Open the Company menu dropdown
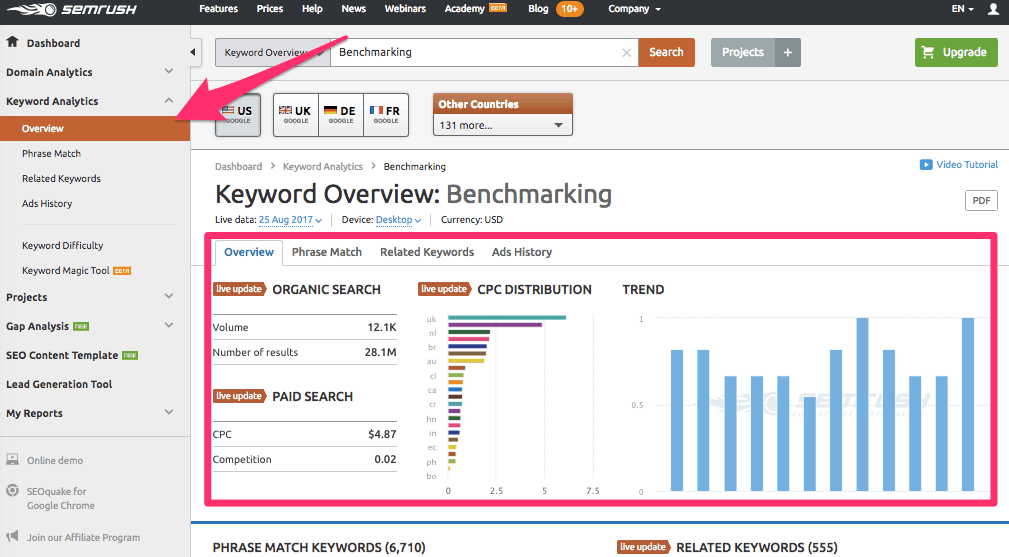Viewport: 1009px width, 557px height. click(634, 9)
